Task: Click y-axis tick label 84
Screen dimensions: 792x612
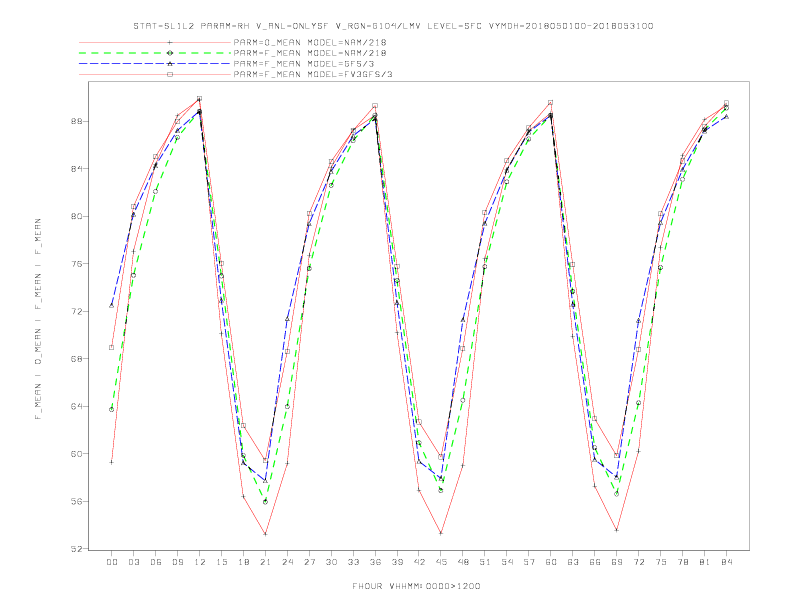Action: [x=77, y=169]
